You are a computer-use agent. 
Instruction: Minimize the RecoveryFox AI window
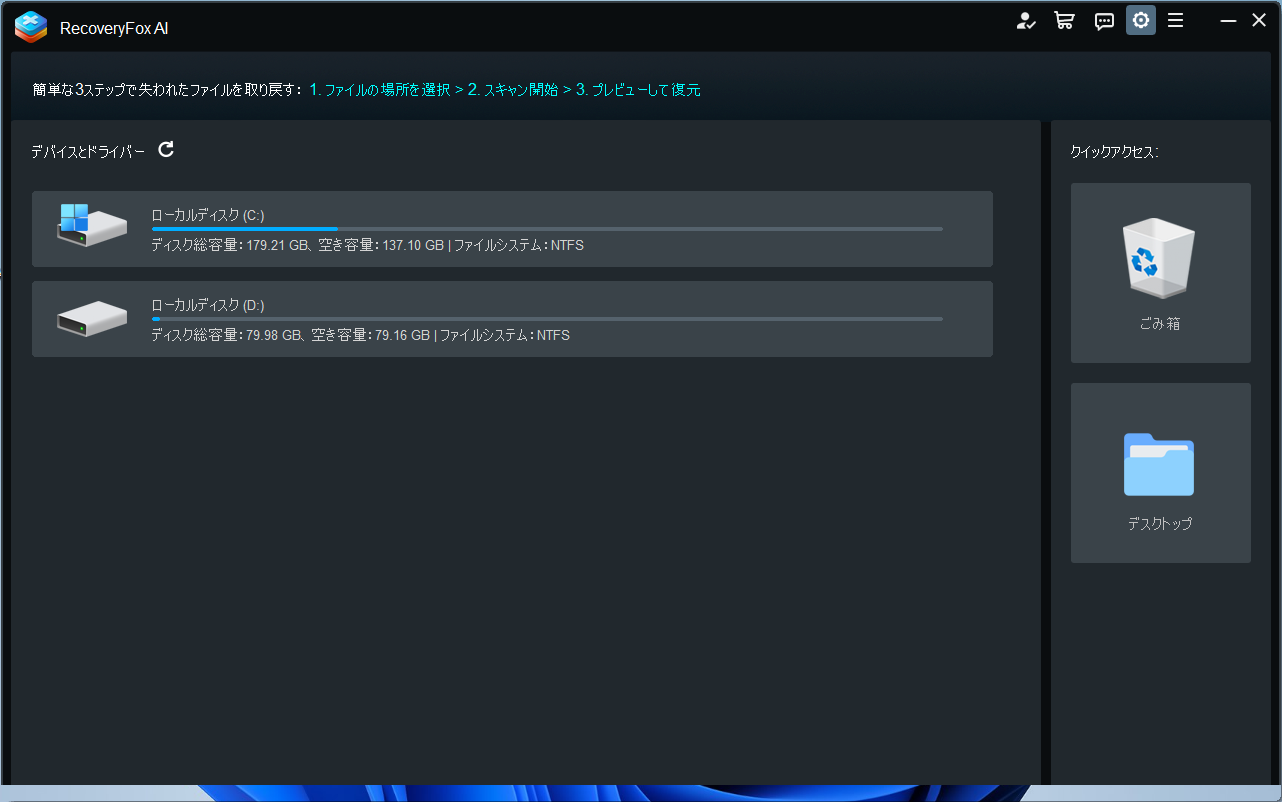[1229, 21]
